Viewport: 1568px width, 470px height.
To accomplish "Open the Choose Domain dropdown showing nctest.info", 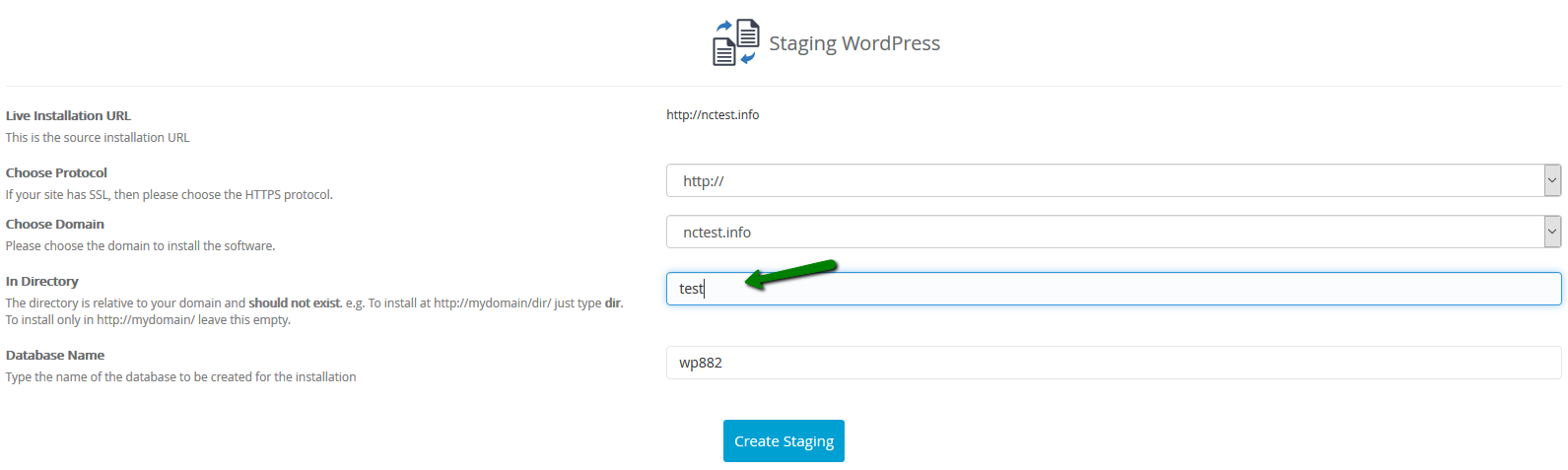I will (x=1114, y=232).
